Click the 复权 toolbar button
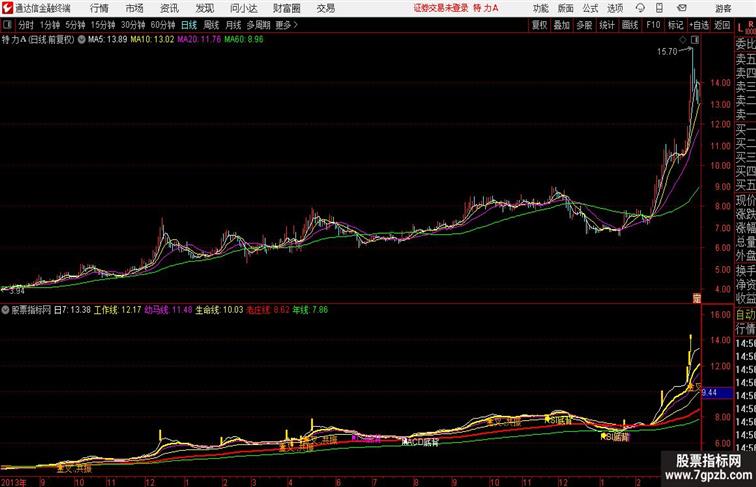 540,25
